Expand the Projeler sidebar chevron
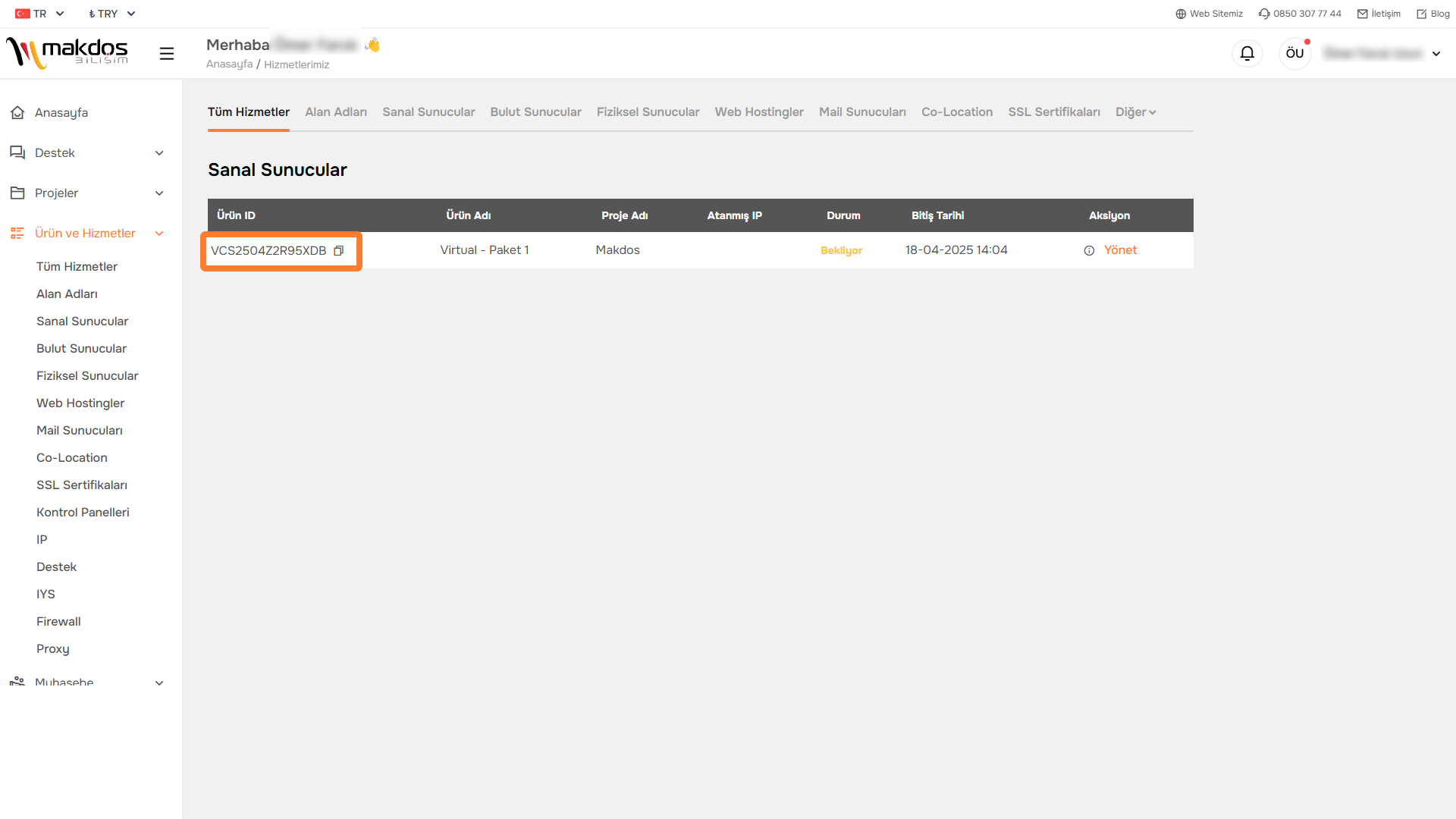 point(159,193)
